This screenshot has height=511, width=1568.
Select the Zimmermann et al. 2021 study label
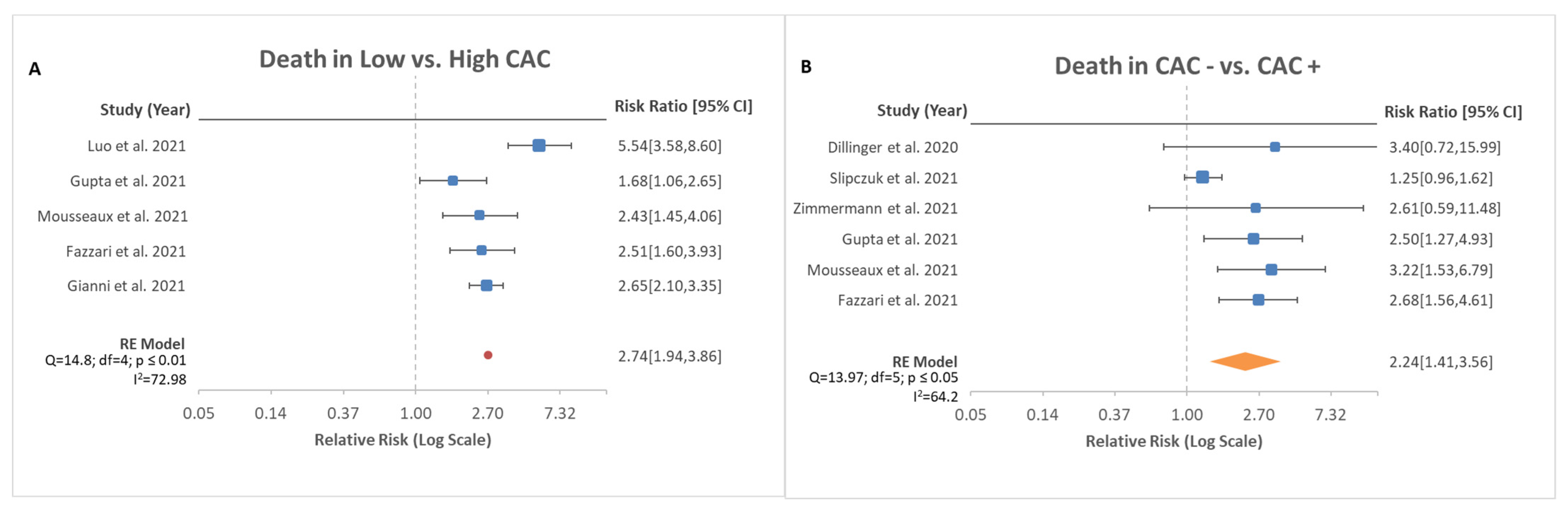point(875,209)
